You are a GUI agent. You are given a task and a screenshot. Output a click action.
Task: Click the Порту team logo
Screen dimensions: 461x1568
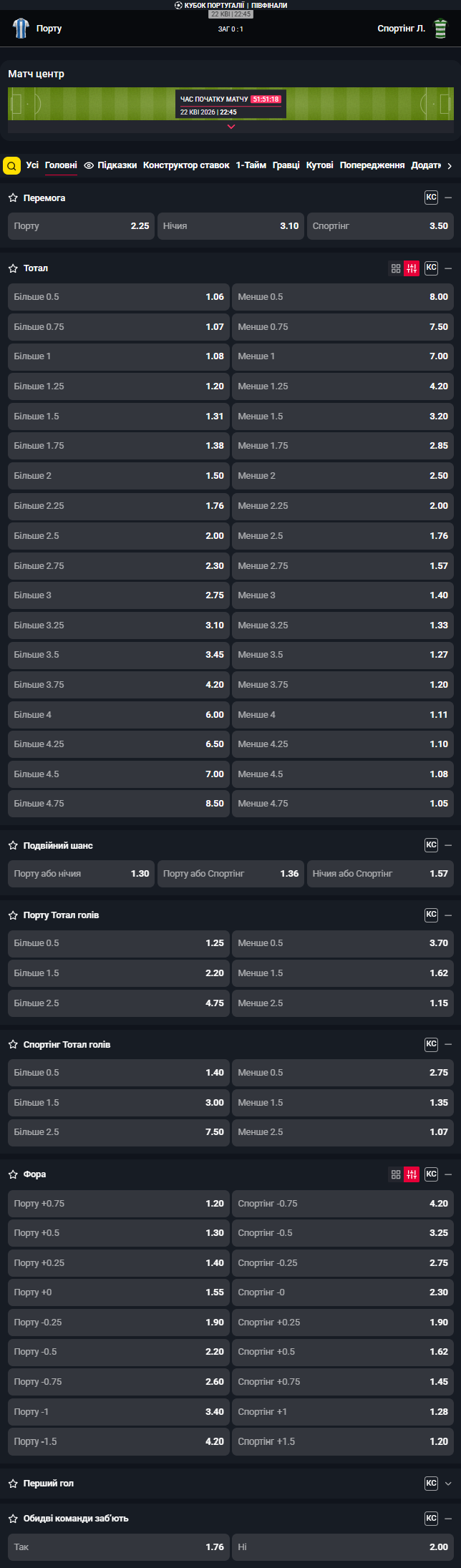coord(20,29)
